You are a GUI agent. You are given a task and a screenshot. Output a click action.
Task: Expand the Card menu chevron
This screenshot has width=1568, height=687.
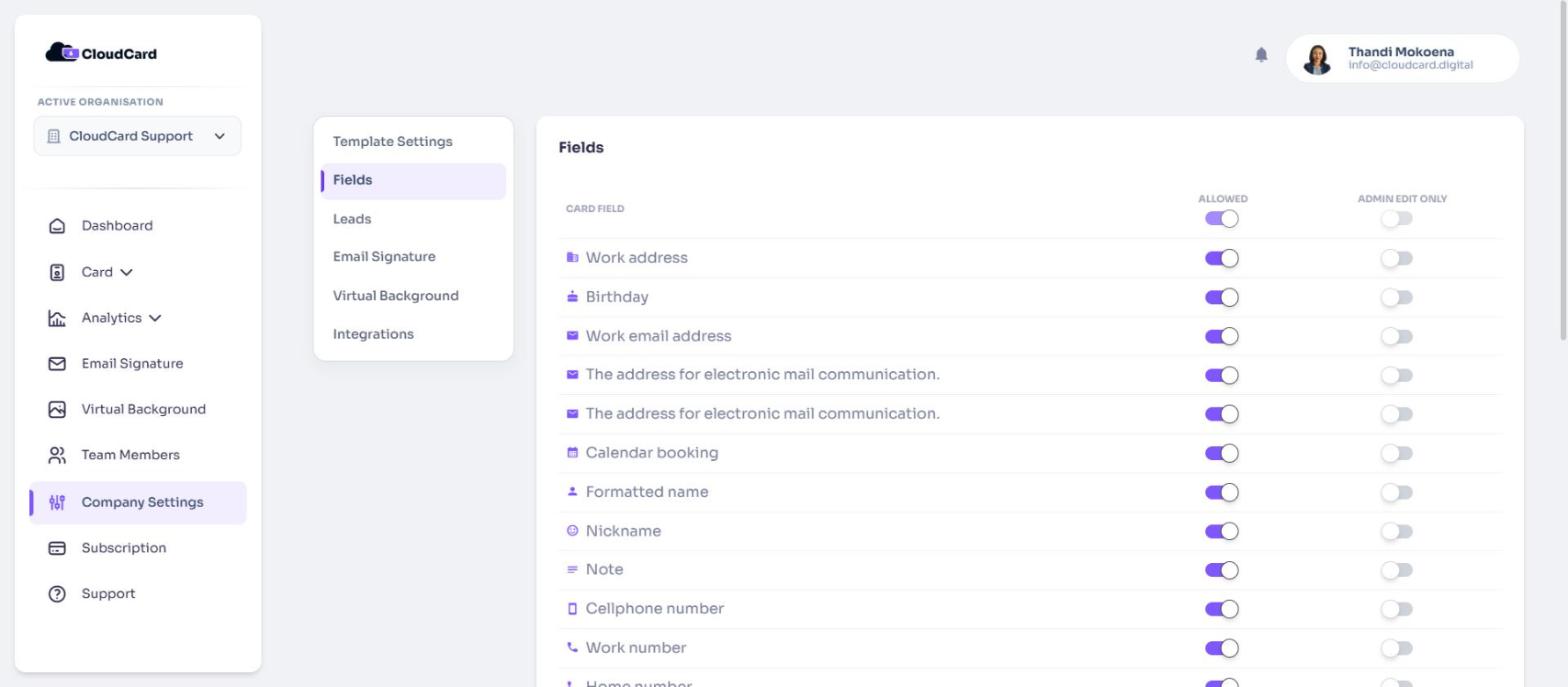coord(126,272)
